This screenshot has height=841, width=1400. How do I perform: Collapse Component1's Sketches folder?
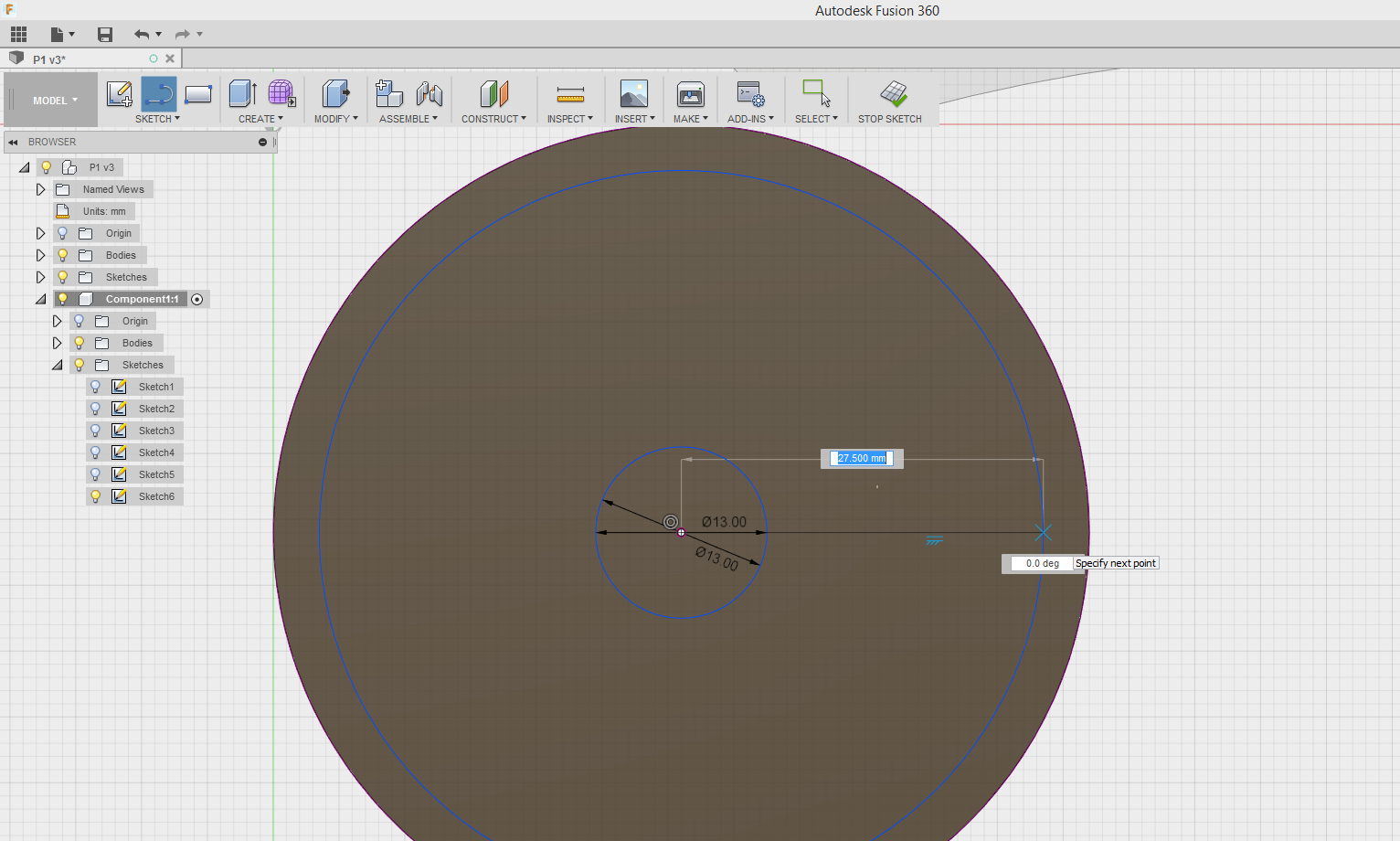58,365
